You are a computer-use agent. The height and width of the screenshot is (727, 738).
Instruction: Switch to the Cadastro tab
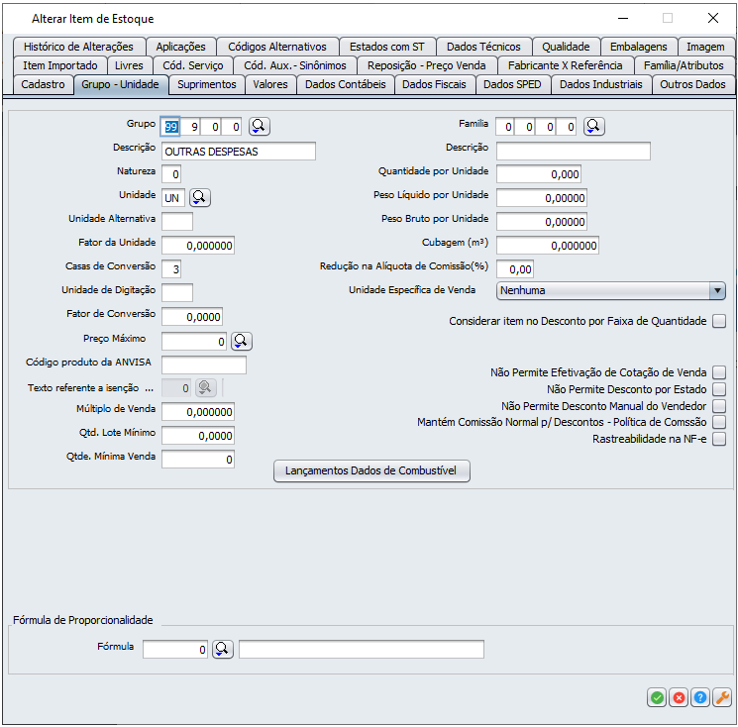43,85
